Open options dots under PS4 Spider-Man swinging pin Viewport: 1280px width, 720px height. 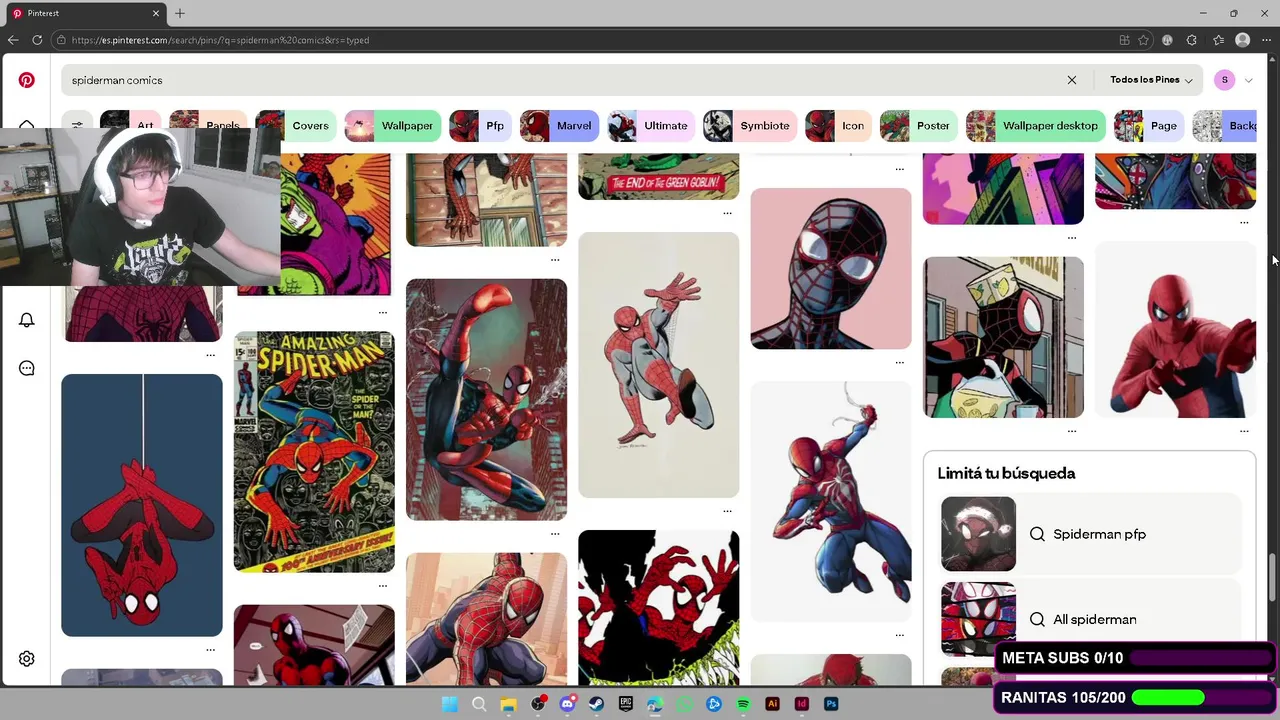900,635
